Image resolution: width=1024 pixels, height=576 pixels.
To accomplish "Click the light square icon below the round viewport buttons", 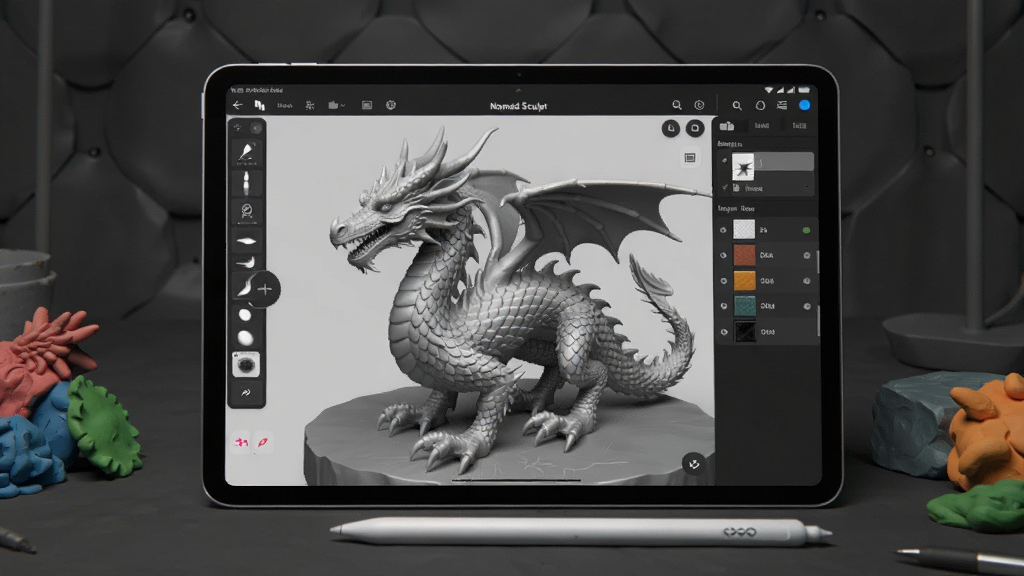I will pyautogui.click(x=690, y=157).
